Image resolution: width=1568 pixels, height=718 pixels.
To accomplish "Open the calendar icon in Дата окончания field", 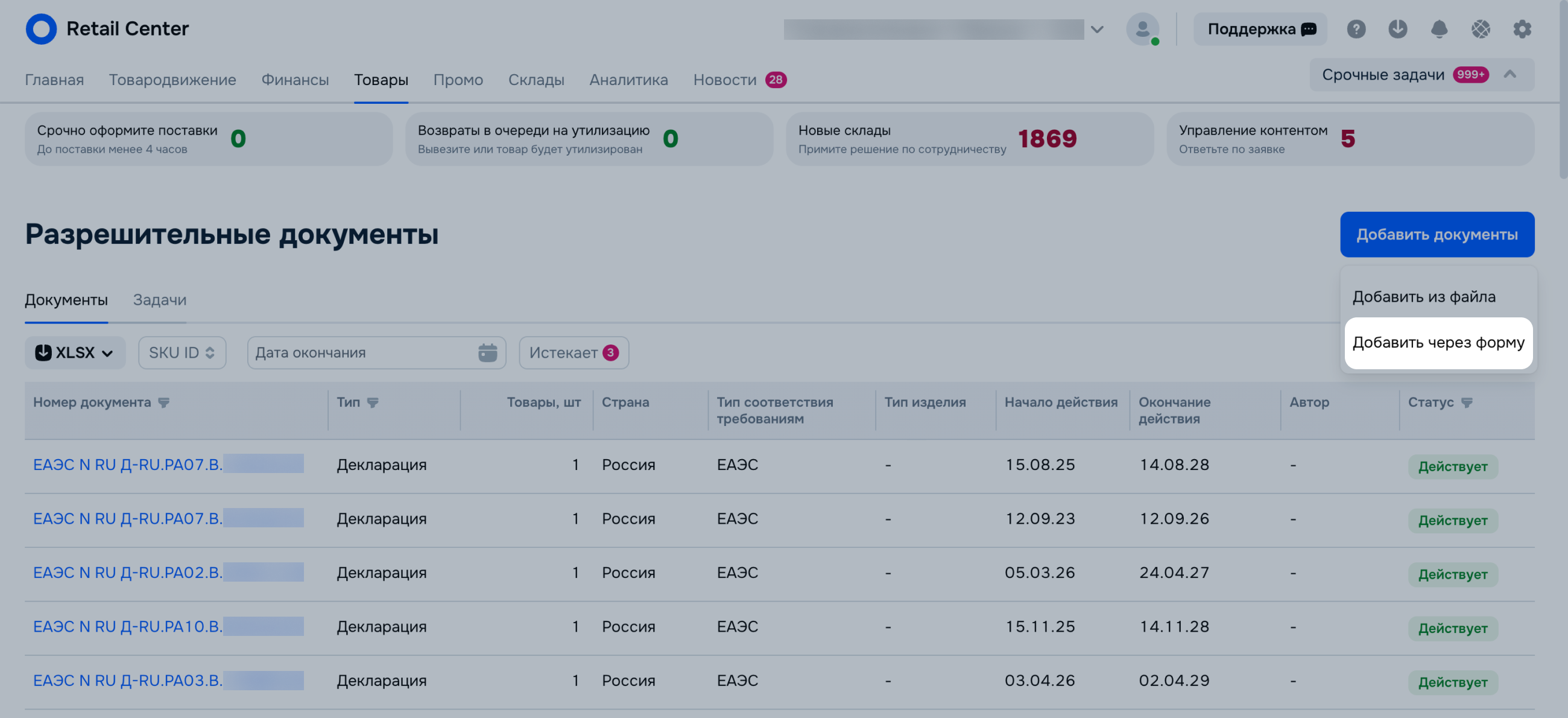I will tap(487, 352).
